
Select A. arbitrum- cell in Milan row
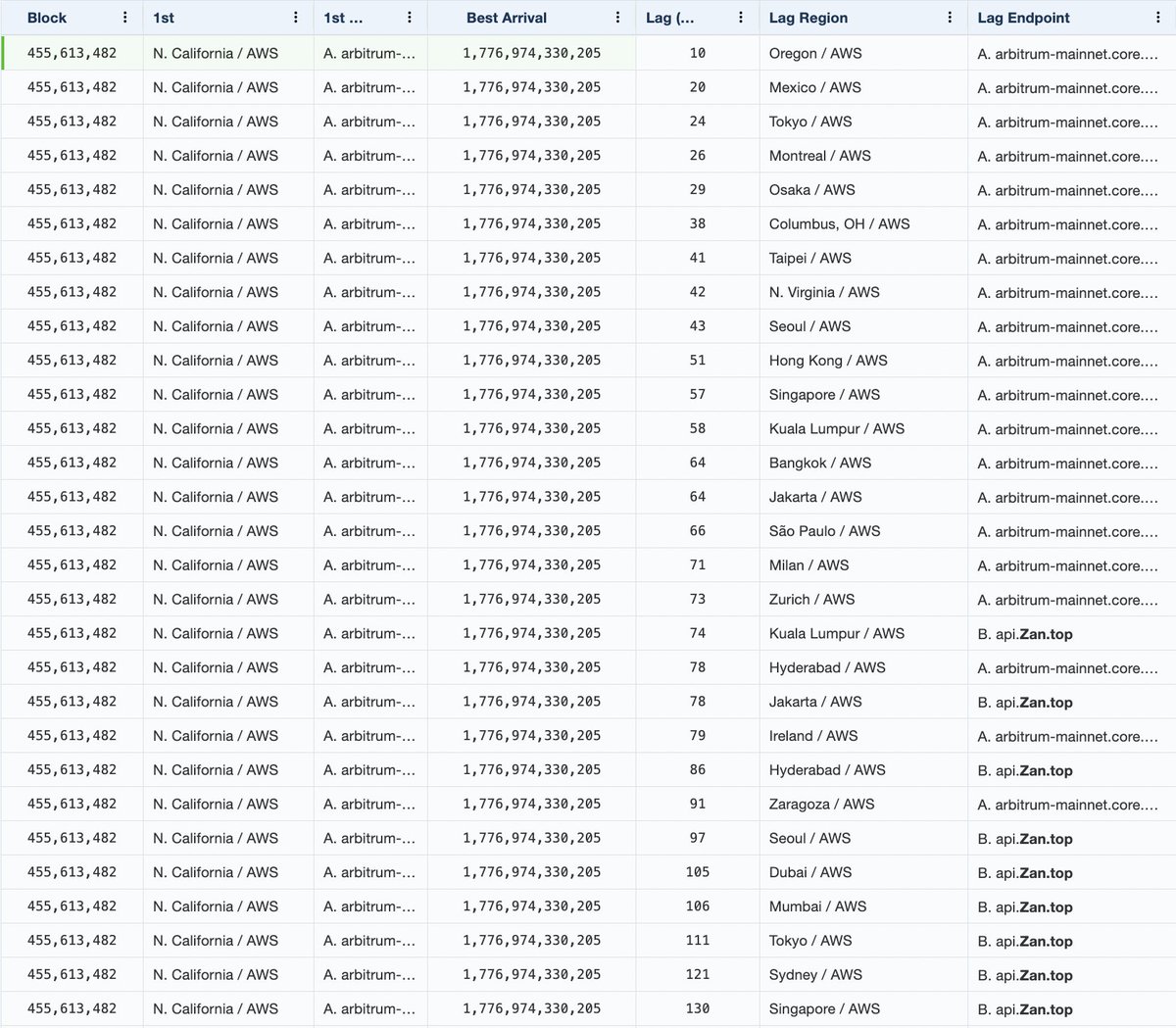coord(369,565)
